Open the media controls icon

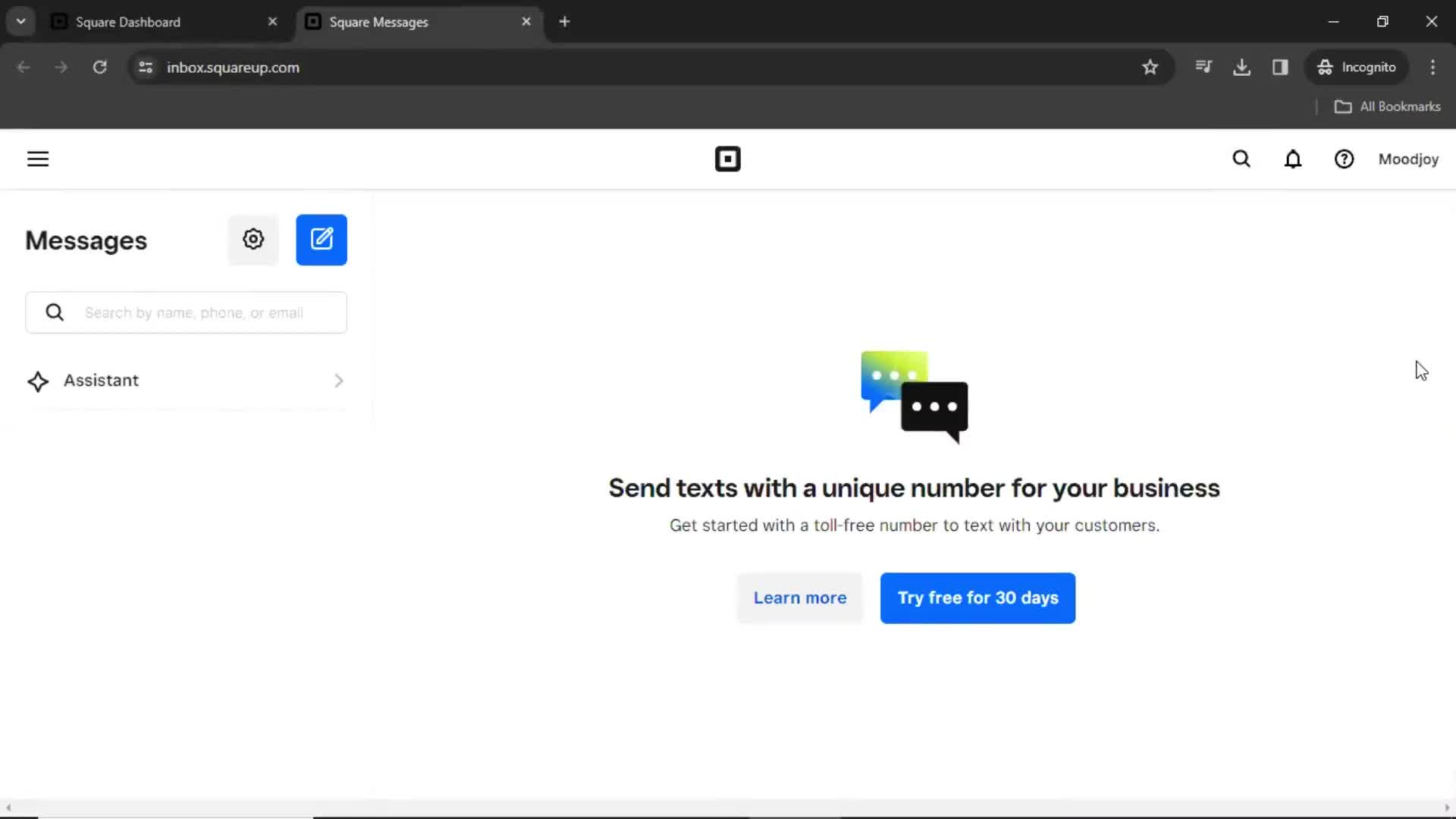pyautogui.click(x=1203, y=67)
